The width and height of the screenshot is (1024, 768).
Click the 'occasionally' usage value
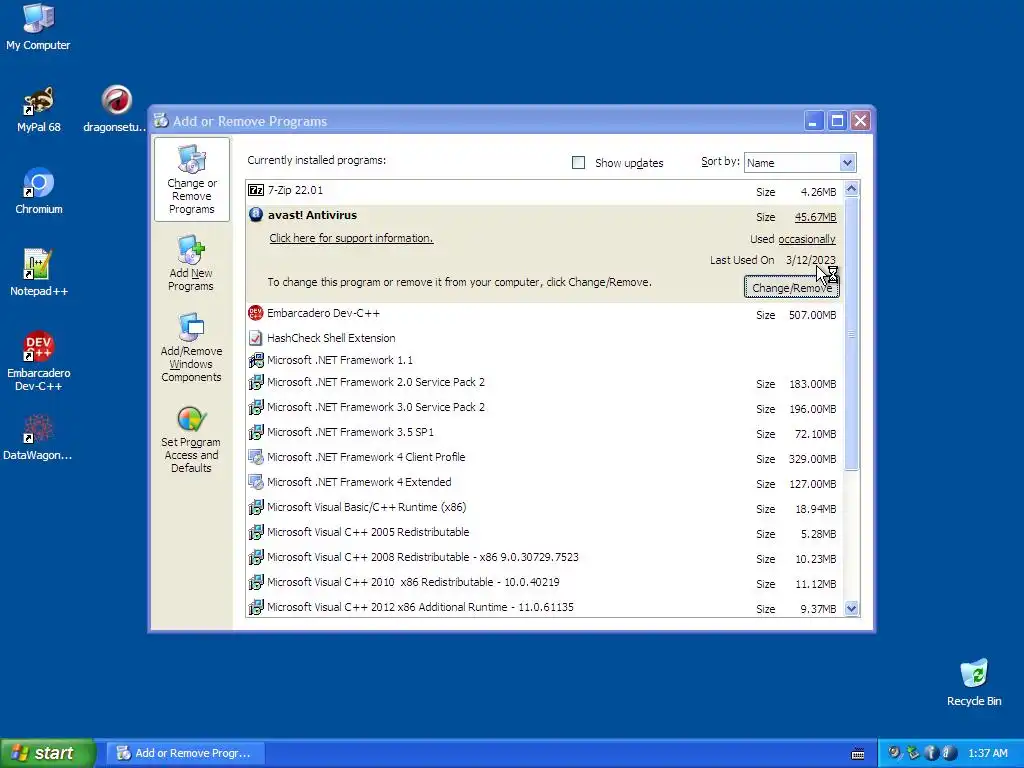807,239
